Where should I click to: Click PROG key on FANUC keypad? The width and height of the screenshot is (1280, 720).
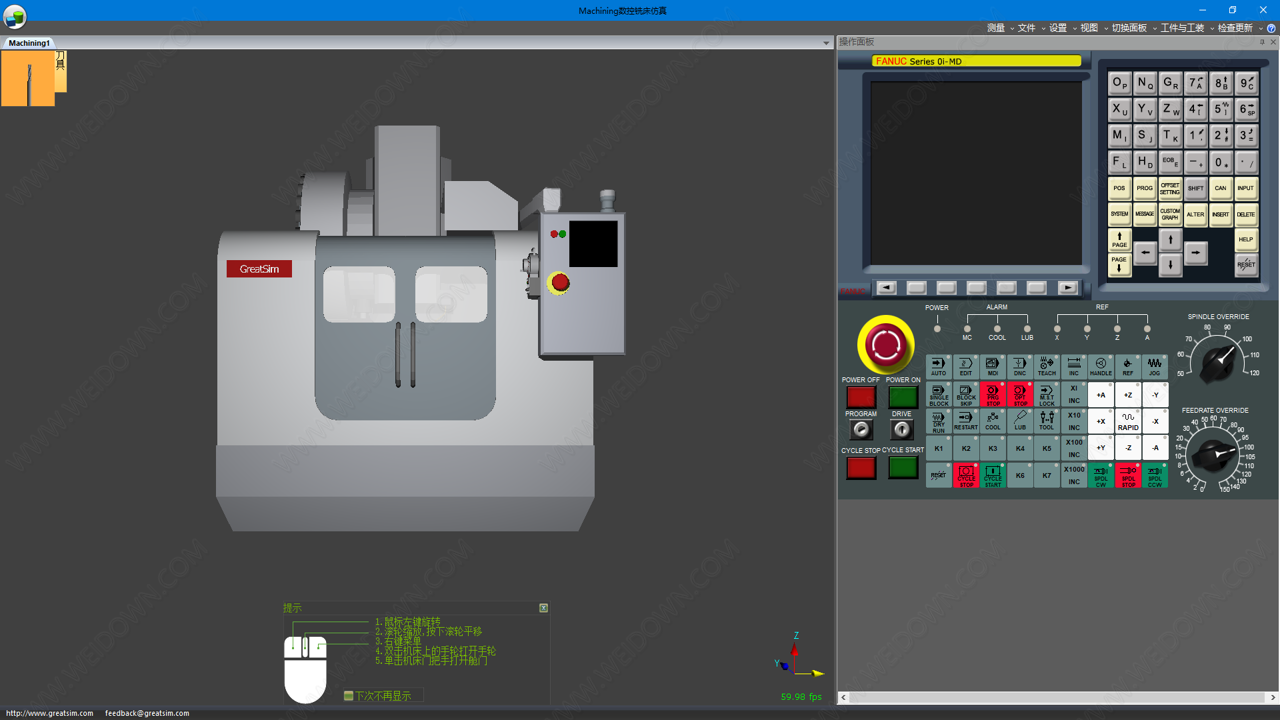click(1144, 188)
